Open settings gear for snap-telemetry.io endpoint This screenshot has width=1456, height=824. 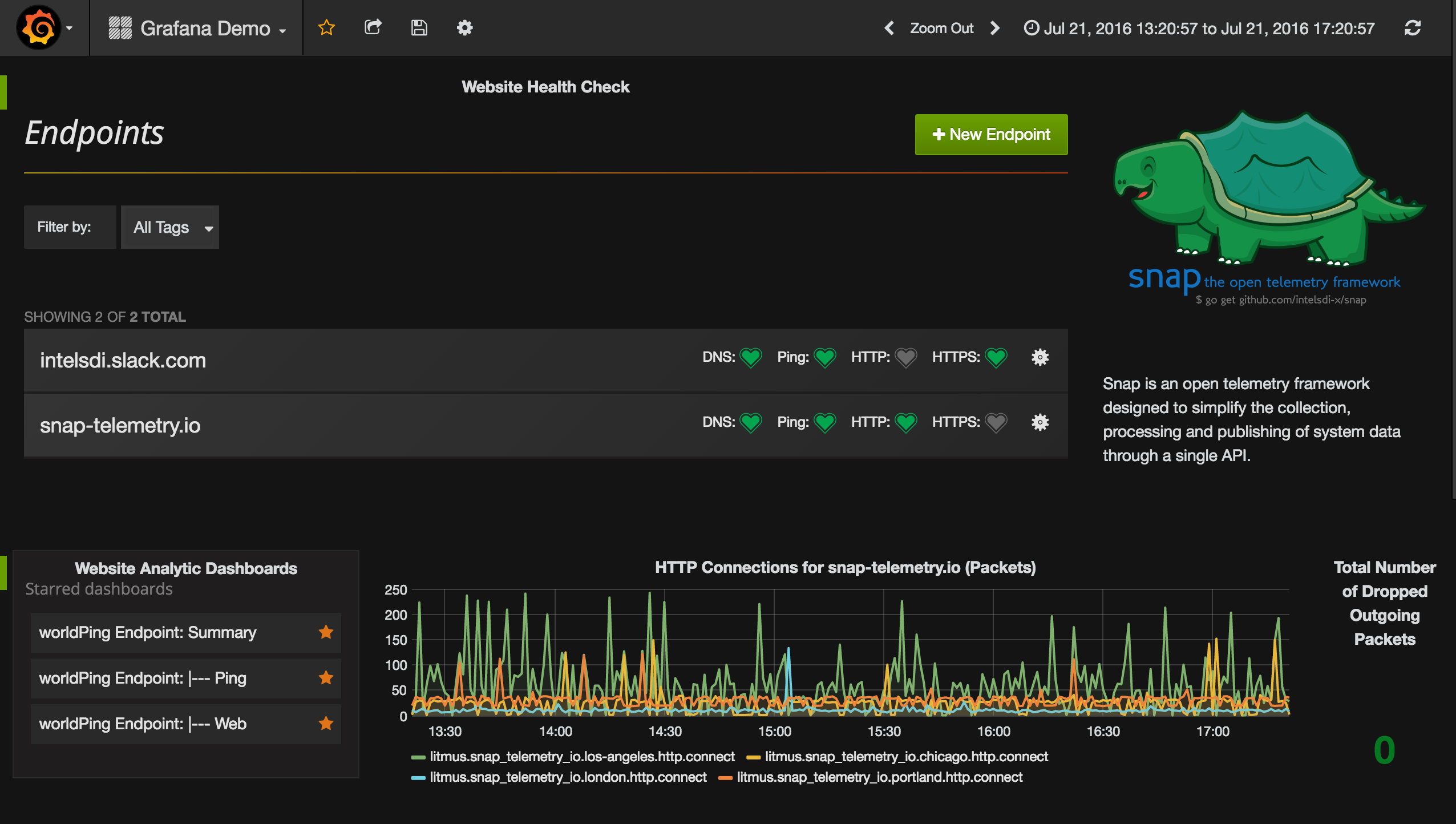click(x=1040, y=422)
